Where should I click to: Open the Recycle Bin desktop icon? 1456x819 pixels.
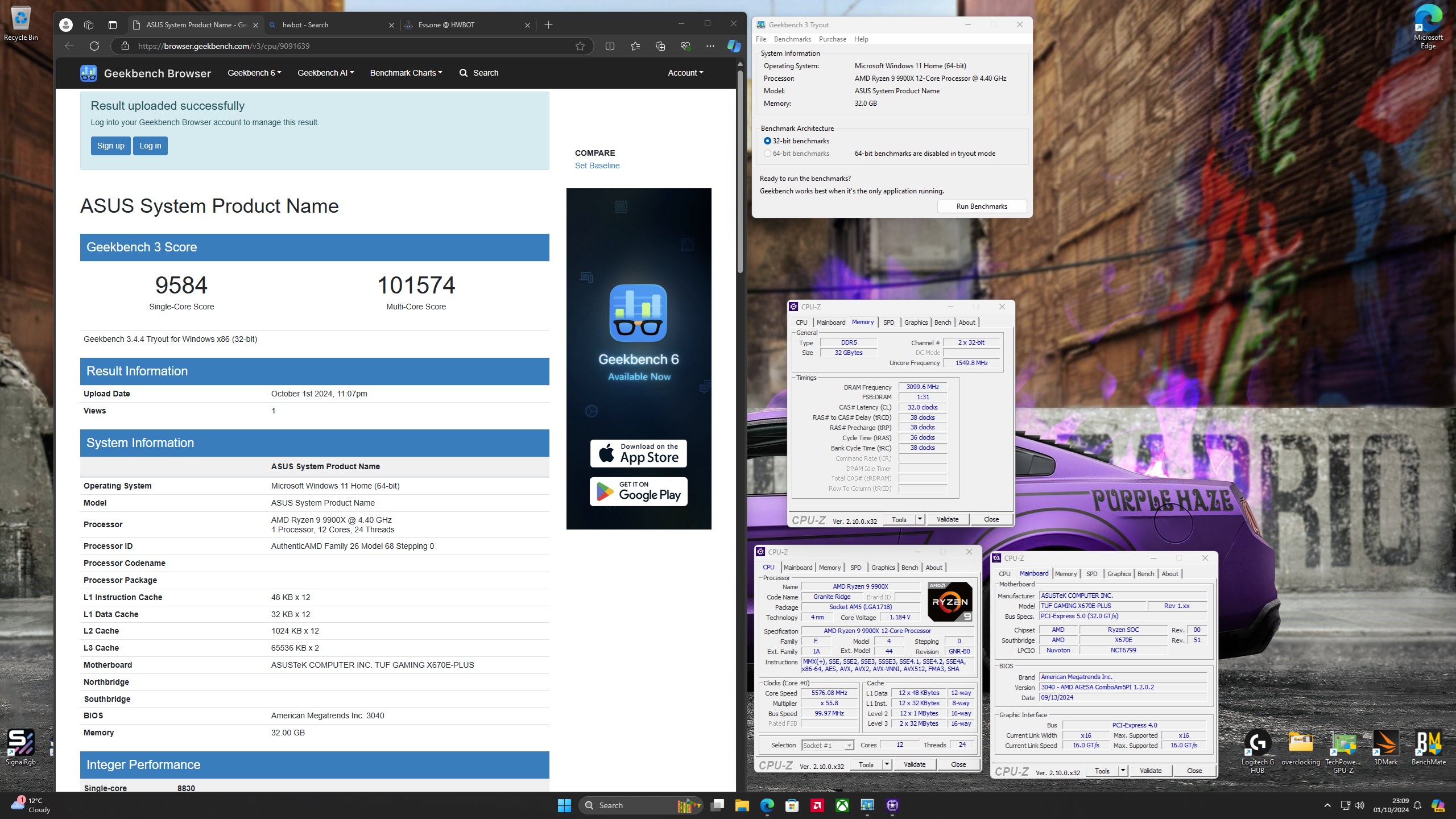pyautogui.click(x=21, y=23)
